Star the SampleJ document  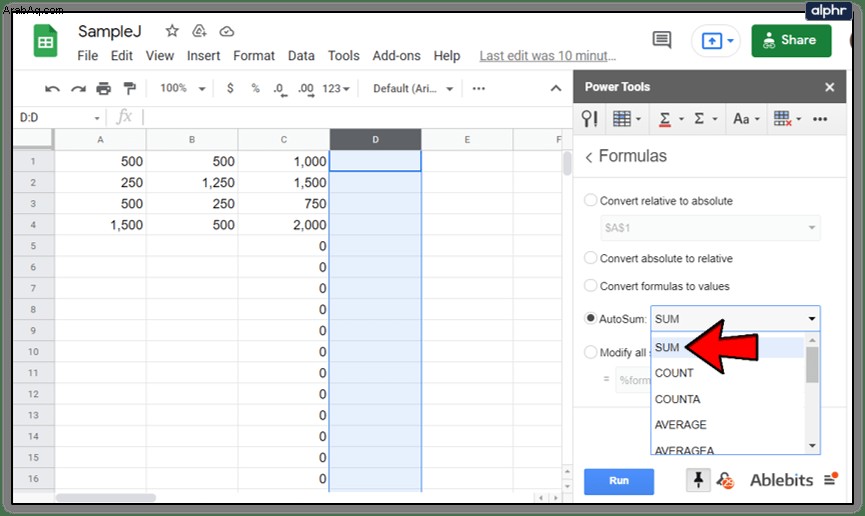click(172, 31)
